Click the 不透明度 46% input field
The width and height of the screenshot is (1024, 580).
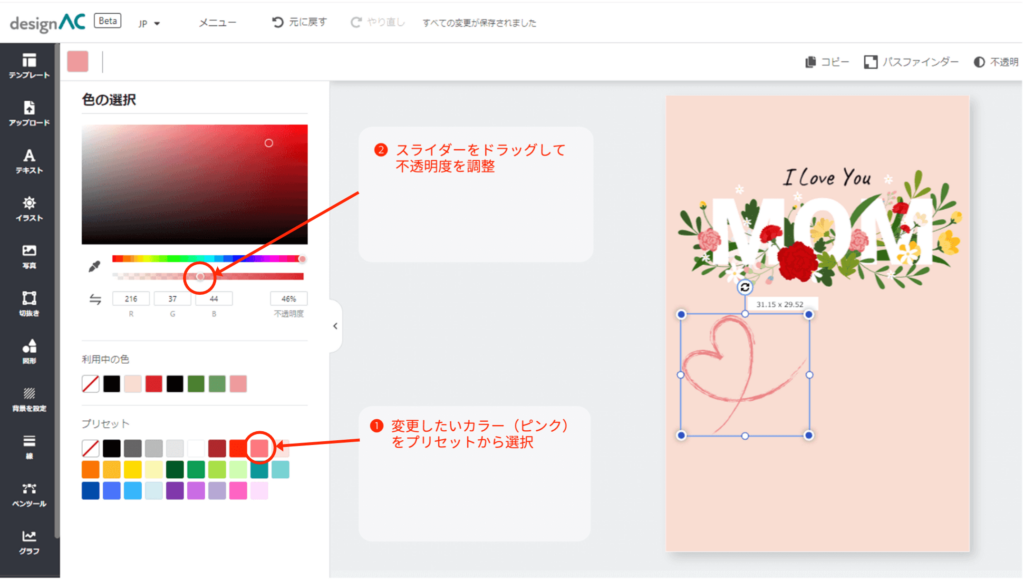pyautogui.click(x=289, y=298)
